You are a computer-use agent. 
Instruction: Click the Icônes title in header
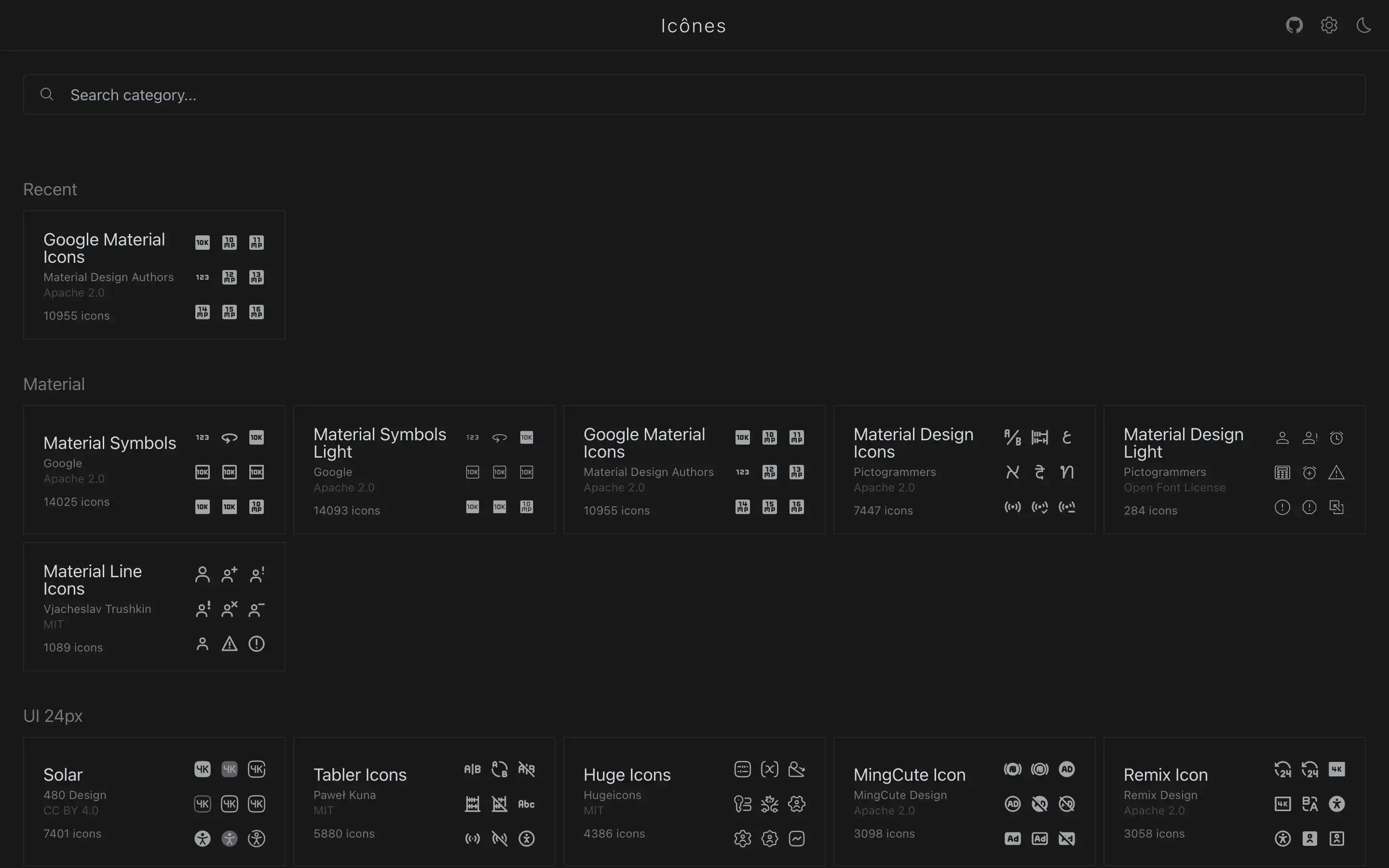(694, 26)
